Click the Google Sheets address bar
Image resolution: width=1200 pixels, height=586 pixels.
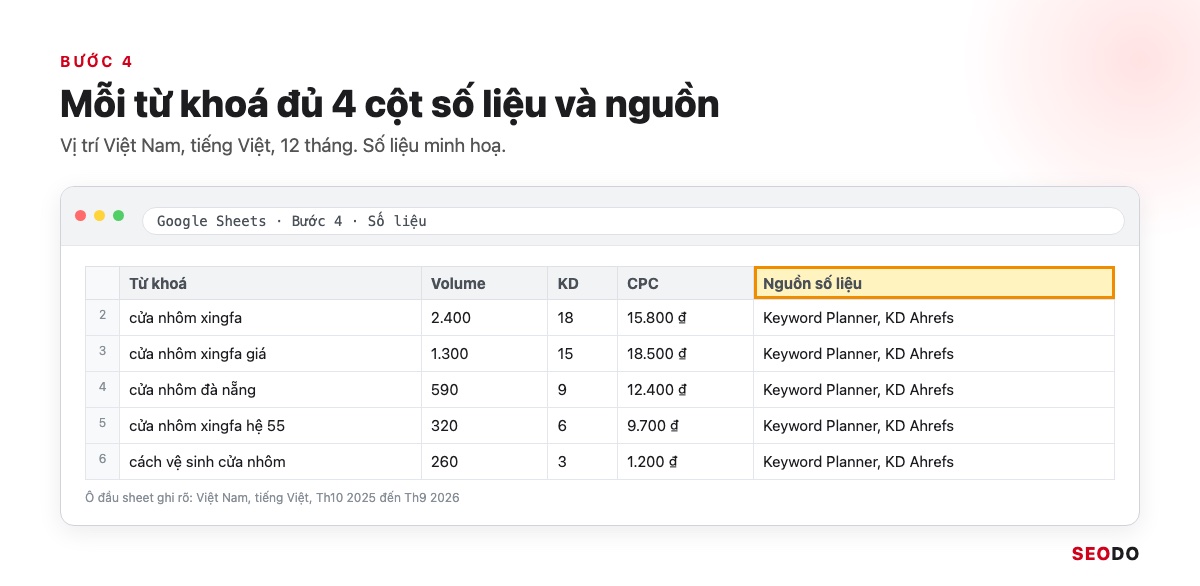633,221
